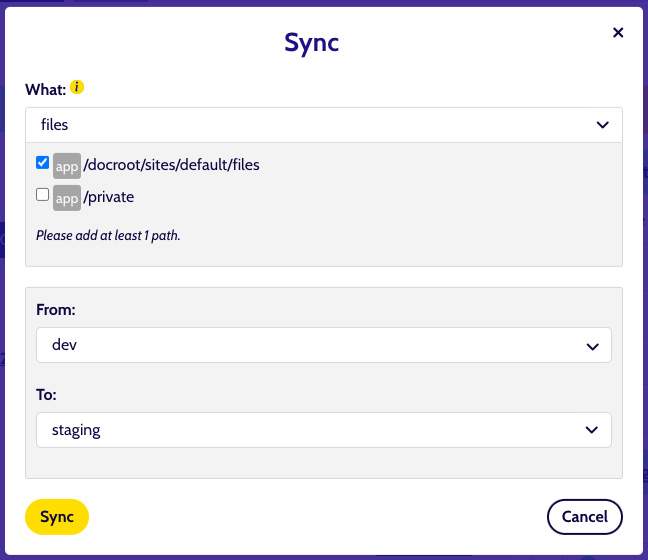
Task: Click the From: label
Action: [x=56, y=310]
